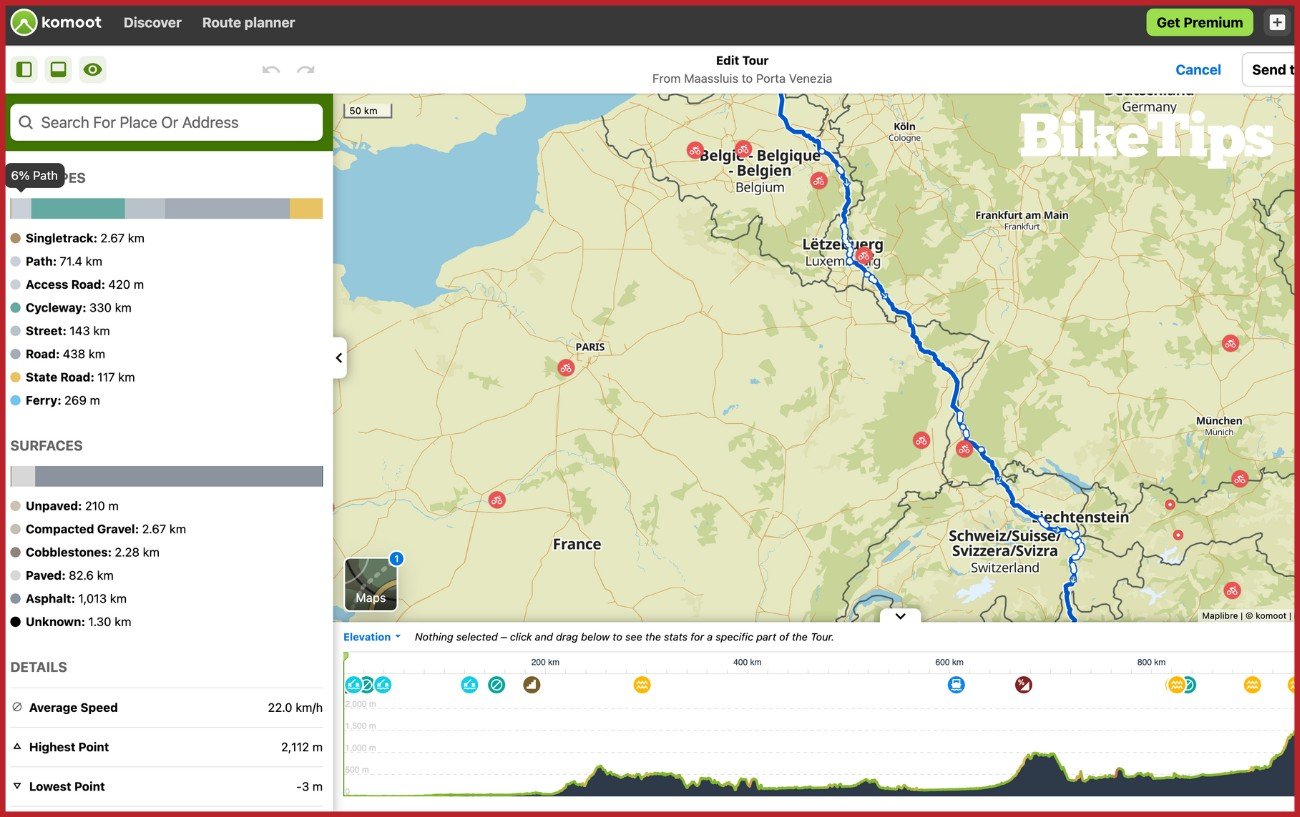Click the plus icon beside Get Premium
The image size is (1300, 817).
pos(1277,22)
